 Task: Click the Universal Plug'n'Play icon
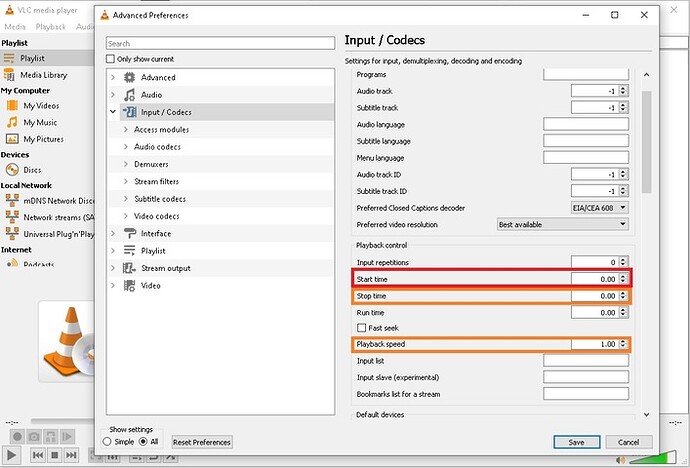coord(12,234)
